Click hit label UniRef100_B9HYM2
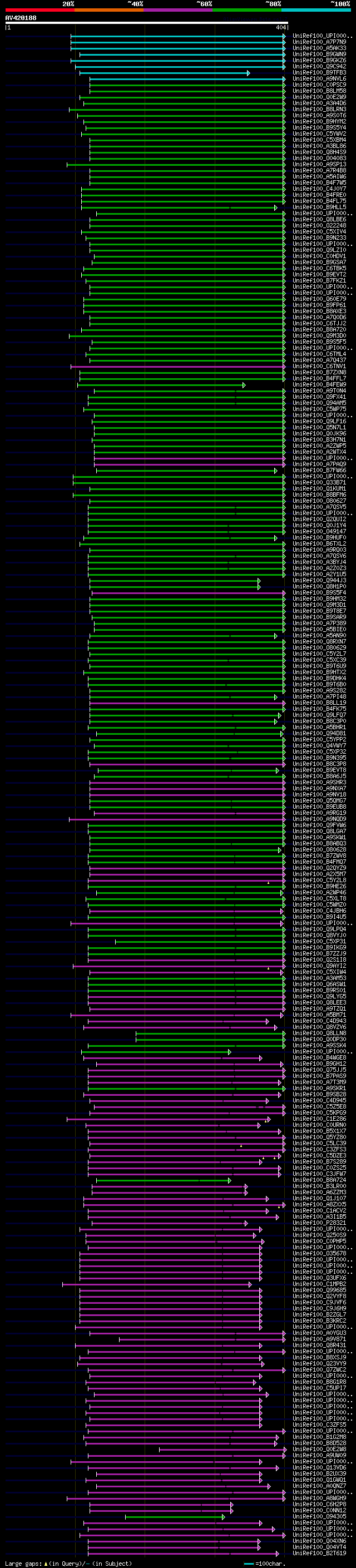Viewport: 356px width, 1568px height. (319, 121)
